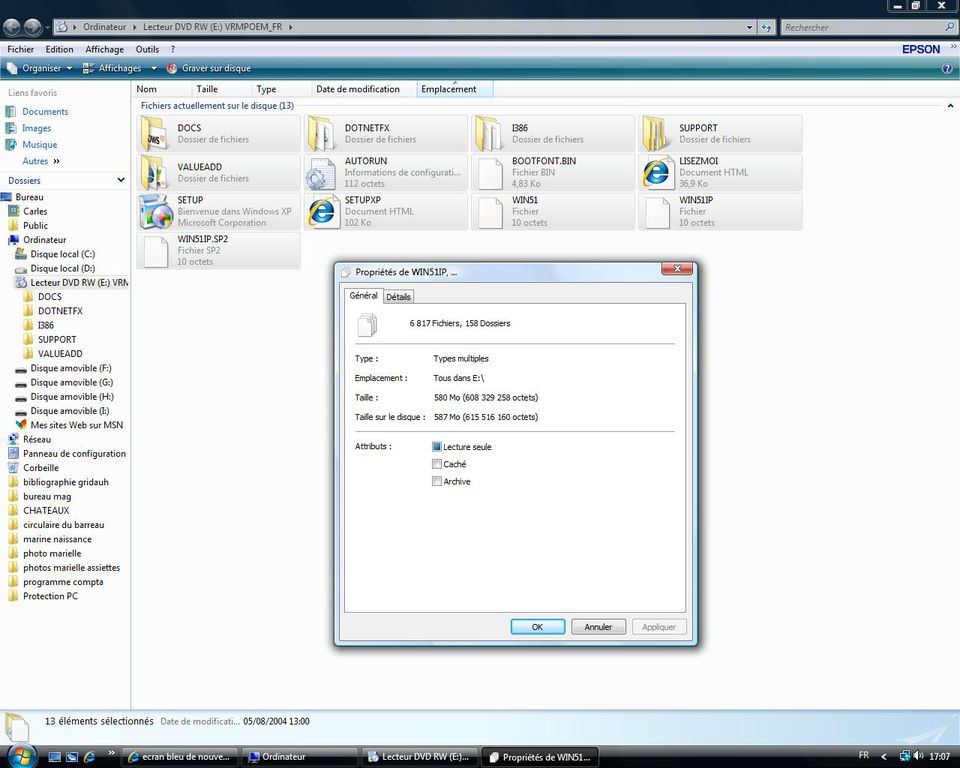The width and height of the screenshot is (960, 768).
Task: Confirm with the OK button
Action: pyautogui.click(x=537, y=627)
